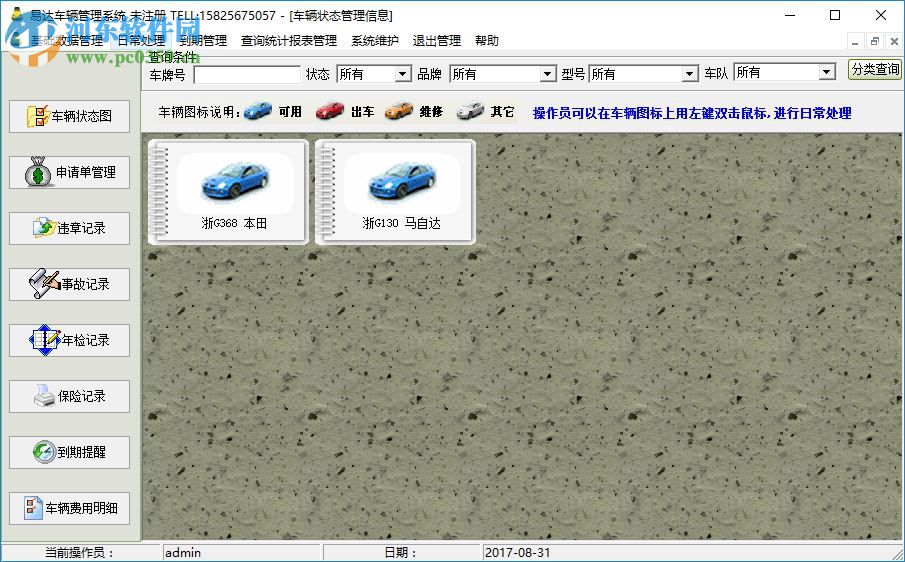Viewport: 905px width, 562px height.
Task: Click the orange 维修 legend car icon
Action: (x=399, y=111)
